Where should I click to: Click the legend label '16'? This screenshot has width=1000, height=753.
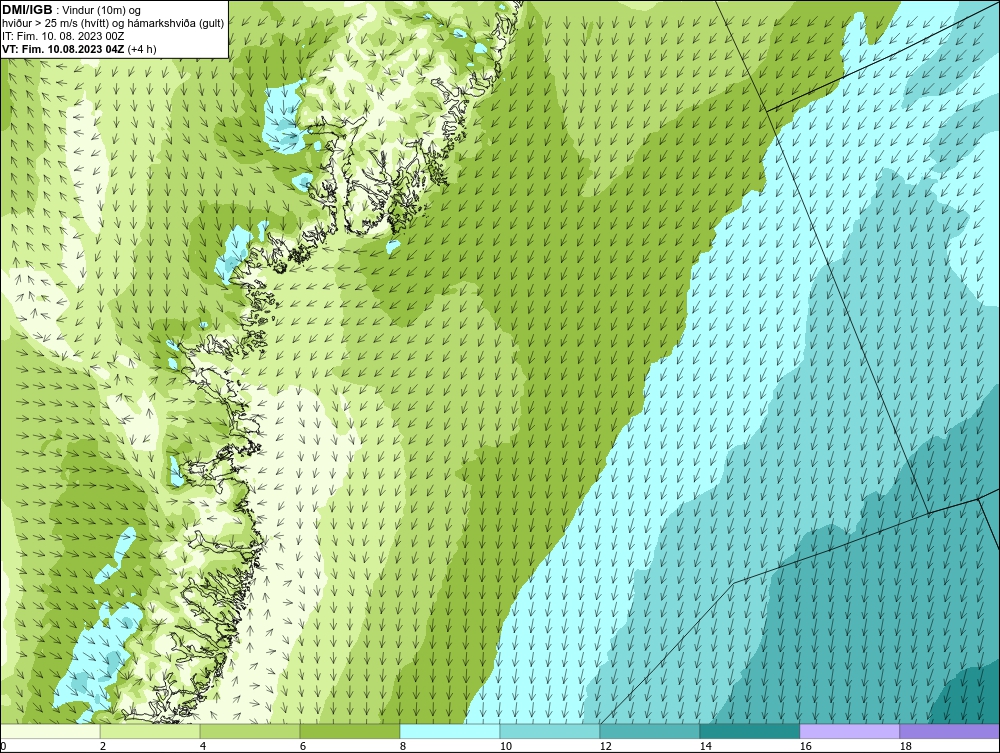click(x=805, y=746)
